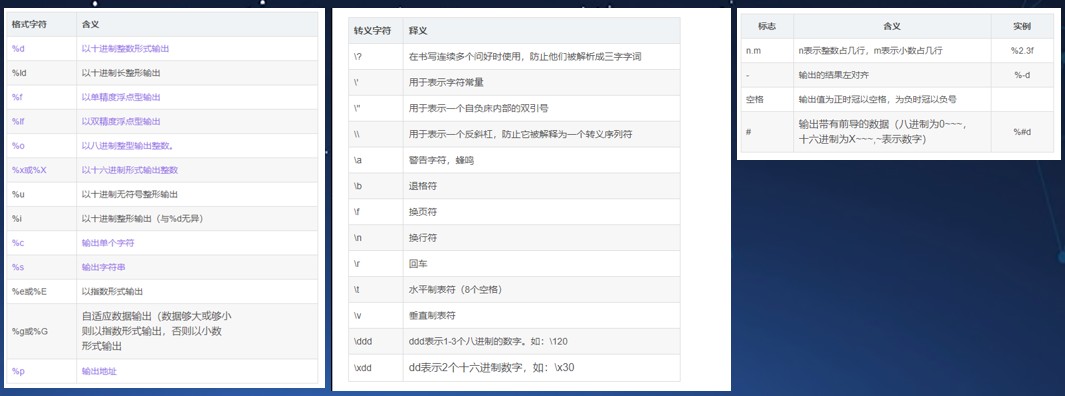
Task: Select the 自适应数据输出 description cell
Action: tap(197, 331)
